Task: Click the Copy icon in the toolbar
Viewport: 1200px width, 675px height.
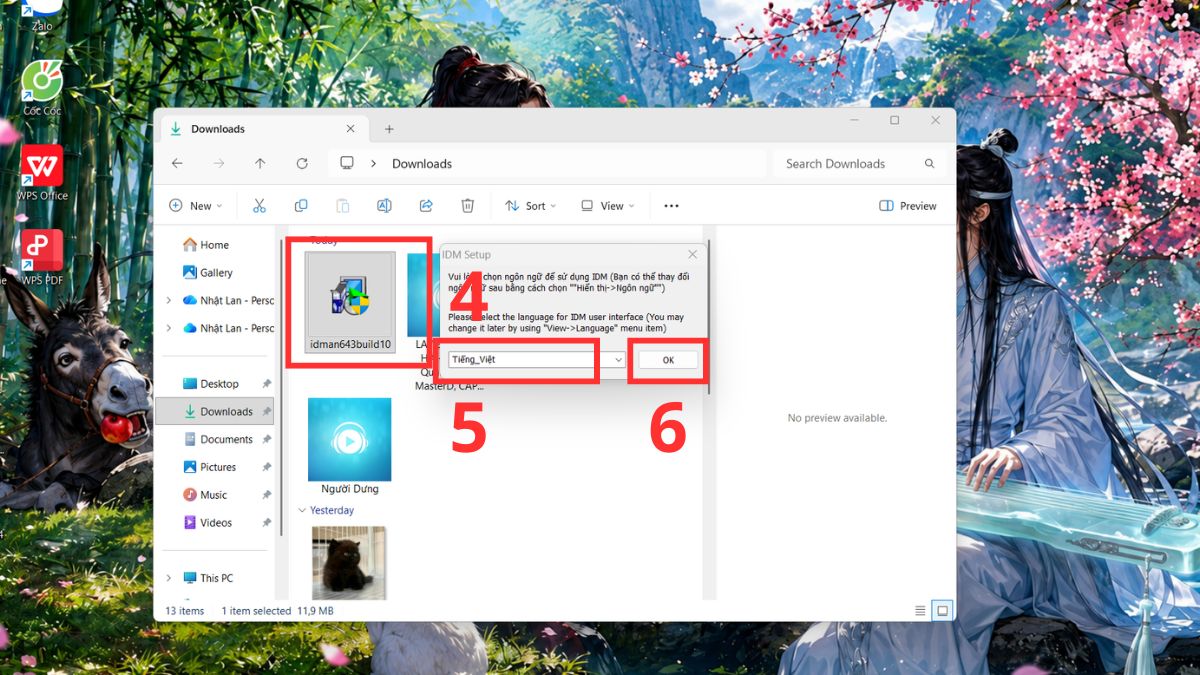Action: [x=301, y=206]
